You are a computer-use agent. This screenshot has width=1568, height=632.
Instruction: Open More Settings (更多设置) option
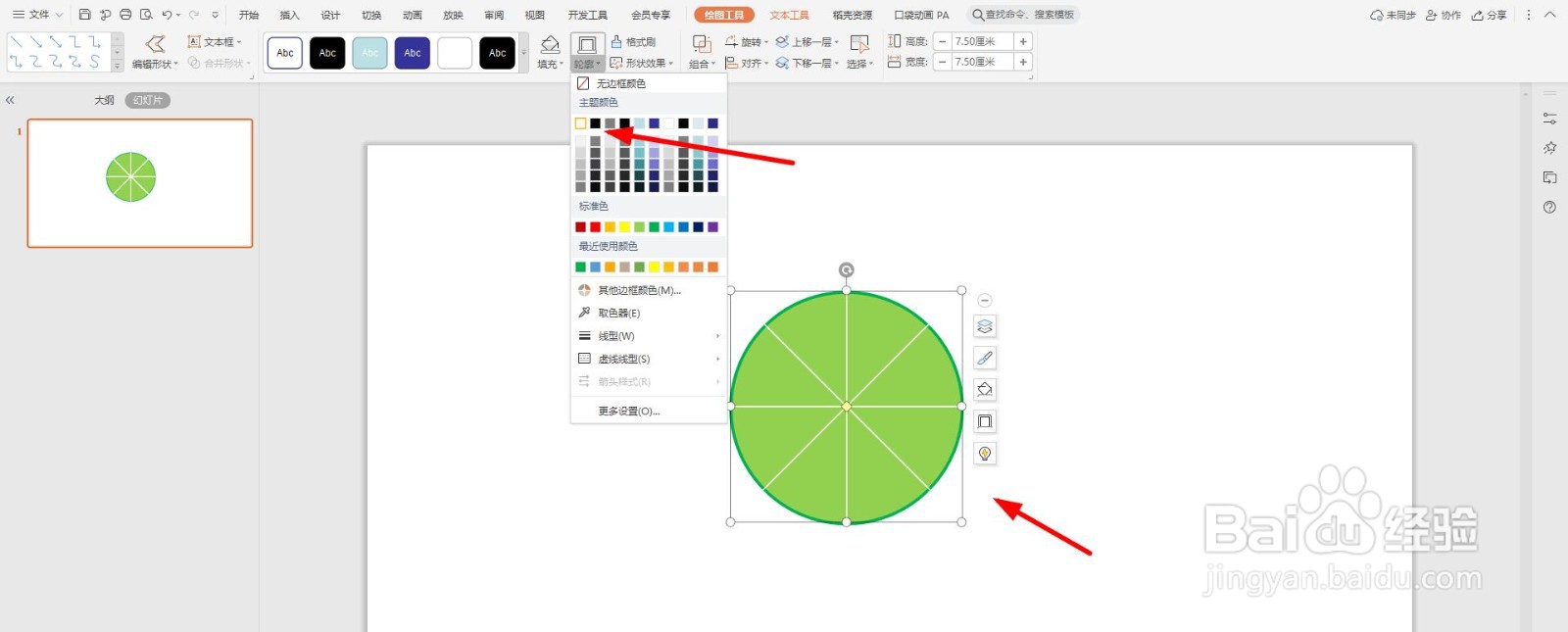649,412
